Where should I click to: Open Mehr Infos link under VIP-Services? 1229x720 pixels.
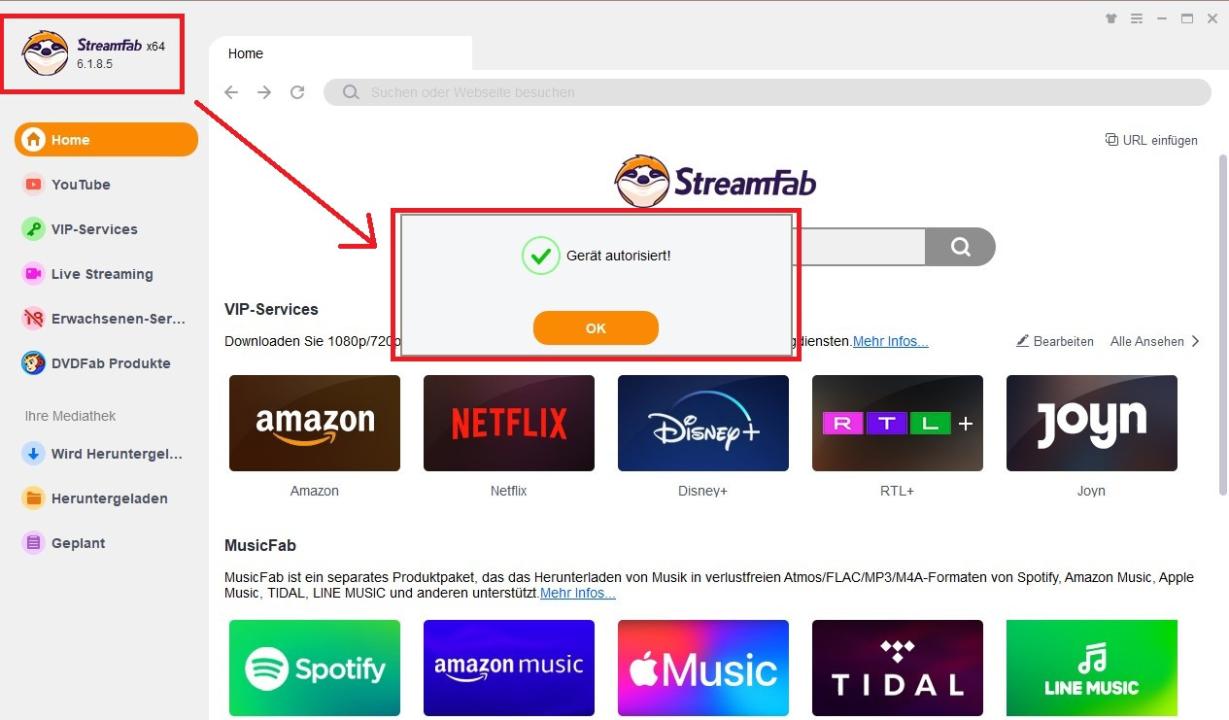890,341
